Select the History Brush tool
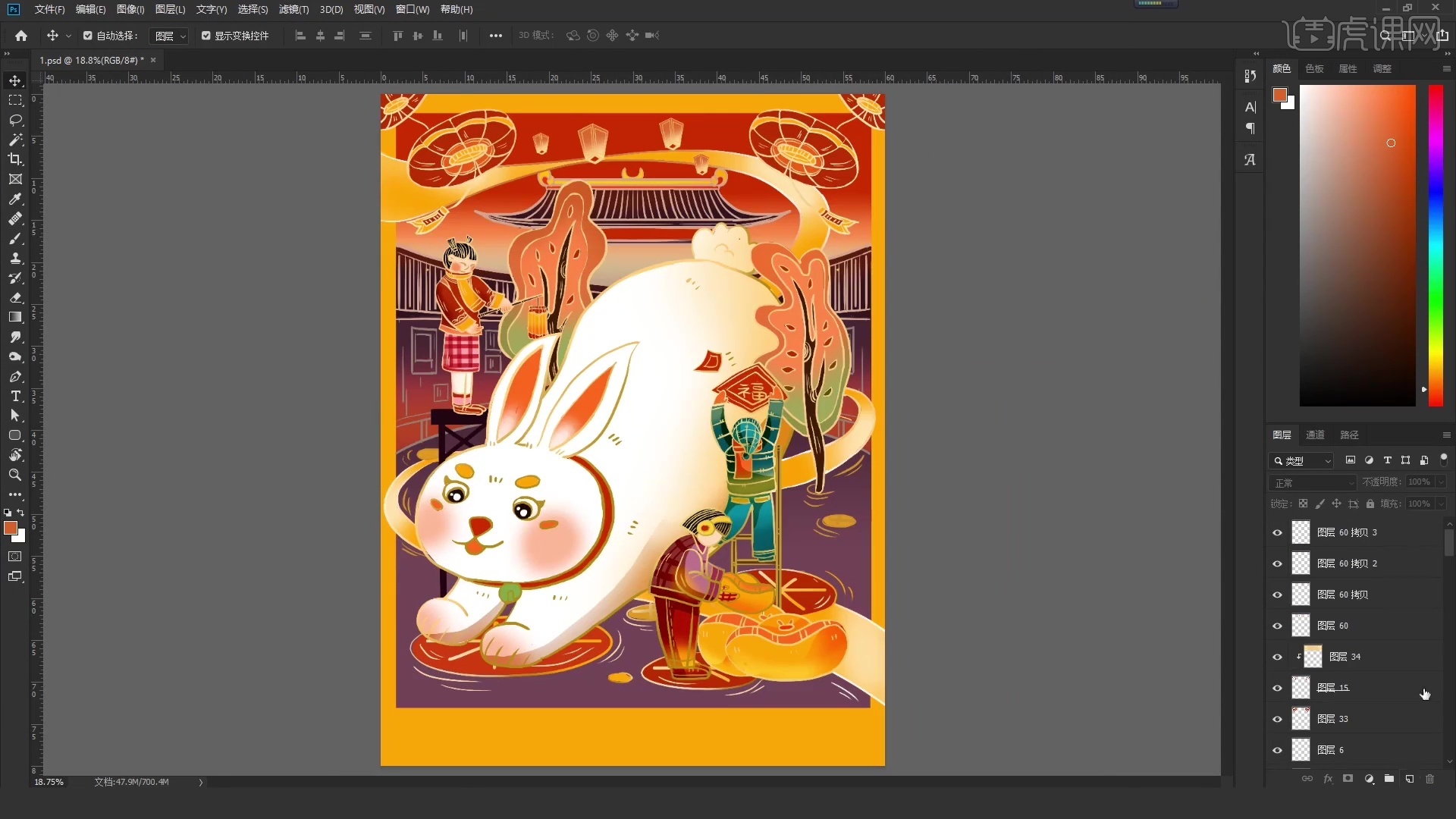 pos(15,278)
